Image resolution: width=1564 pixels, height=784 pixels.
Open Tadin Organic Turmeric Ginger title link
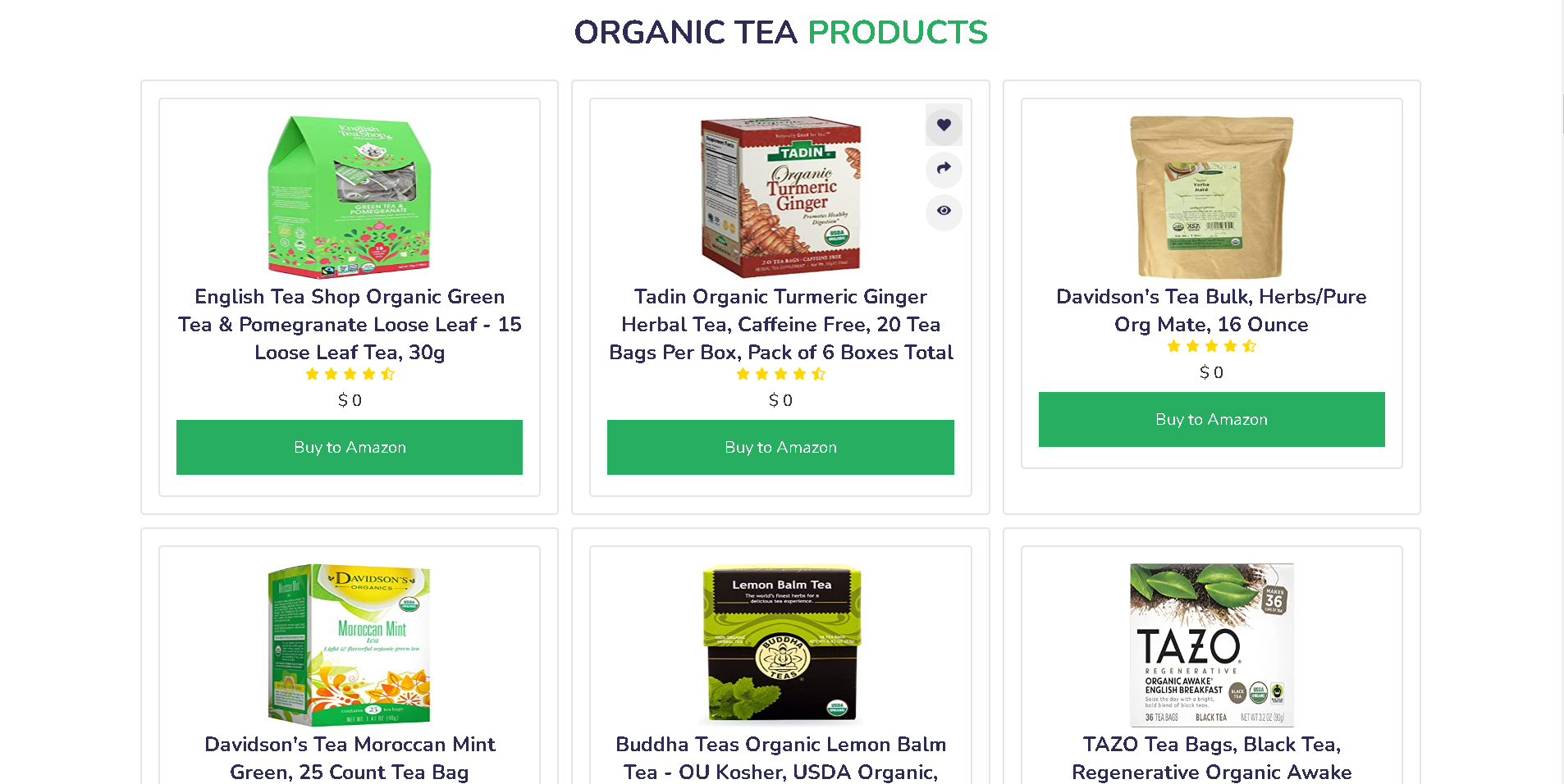point(780,324)
